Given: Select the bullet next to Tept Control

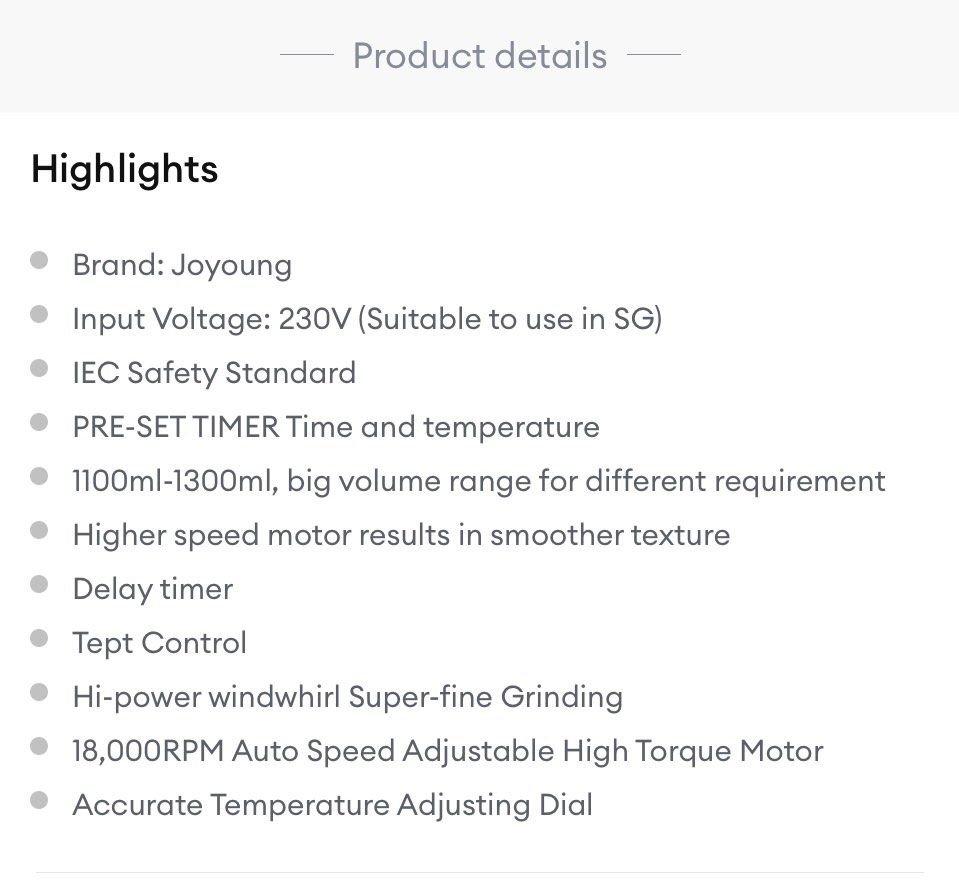Looking at the screenshot, I should tap(40, 639).
